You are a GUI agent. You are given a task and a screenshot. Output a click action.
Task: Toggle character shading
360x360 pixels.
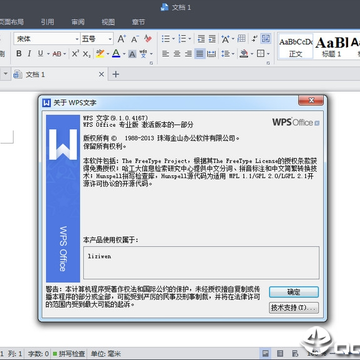(132, 54)
